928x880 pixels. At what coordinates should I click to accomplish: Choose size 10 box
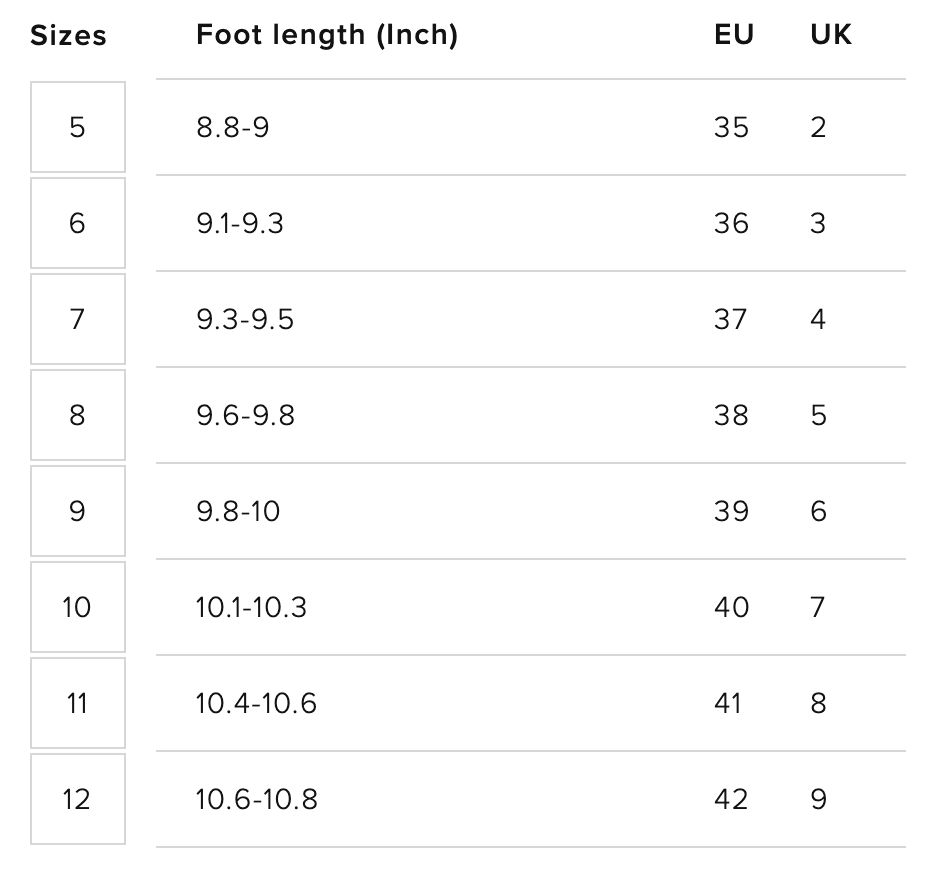[x=77, y=607]
